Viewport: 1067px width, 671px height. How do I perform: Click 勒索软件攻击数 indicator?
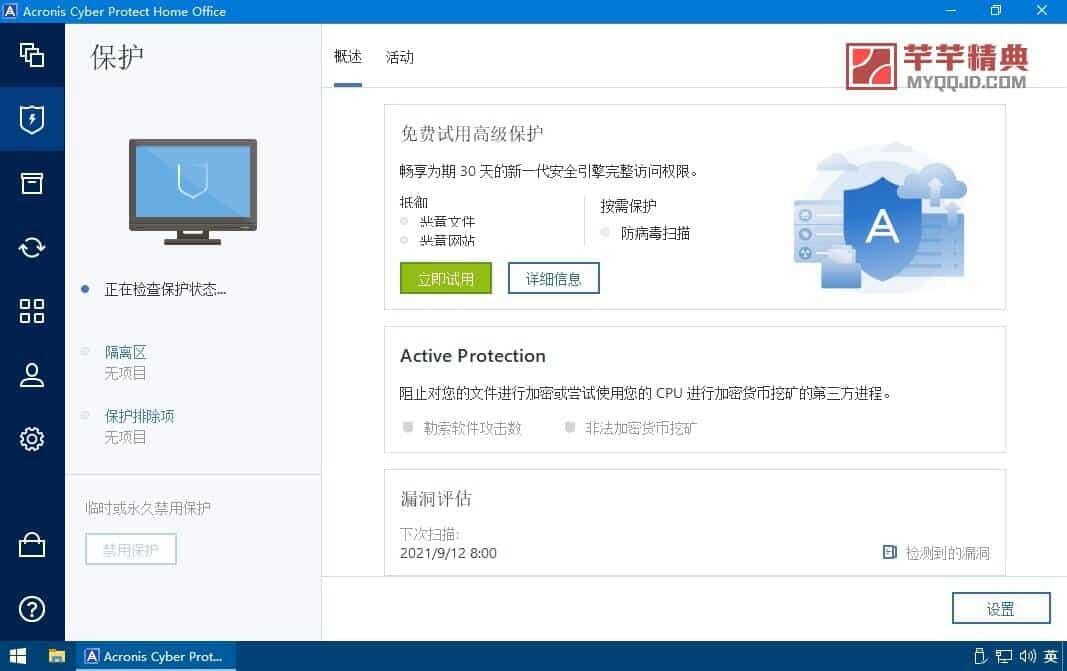(472, 428)
